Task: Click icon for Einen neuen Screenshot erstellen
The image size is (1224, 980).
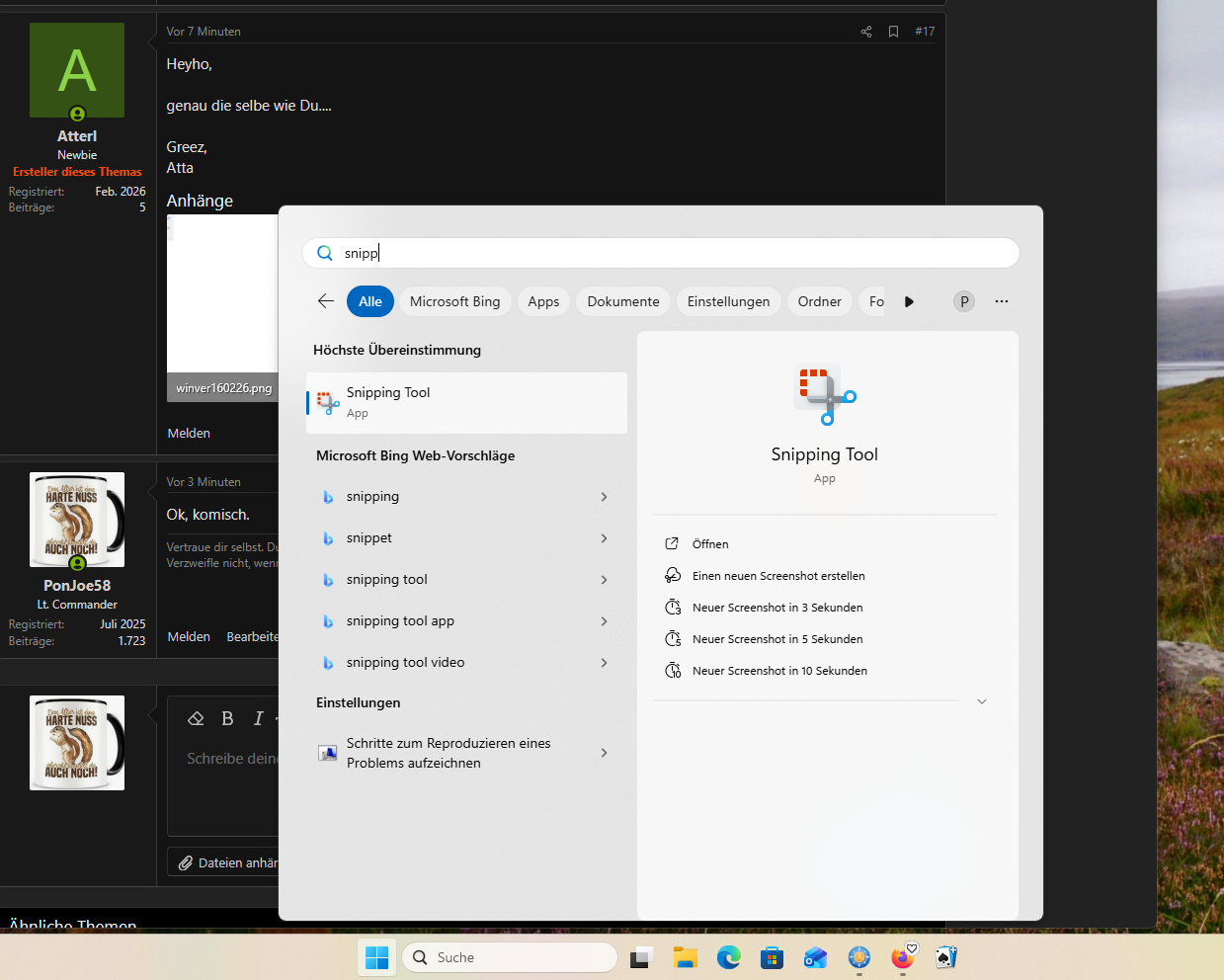Action: [x=673, y=576]
